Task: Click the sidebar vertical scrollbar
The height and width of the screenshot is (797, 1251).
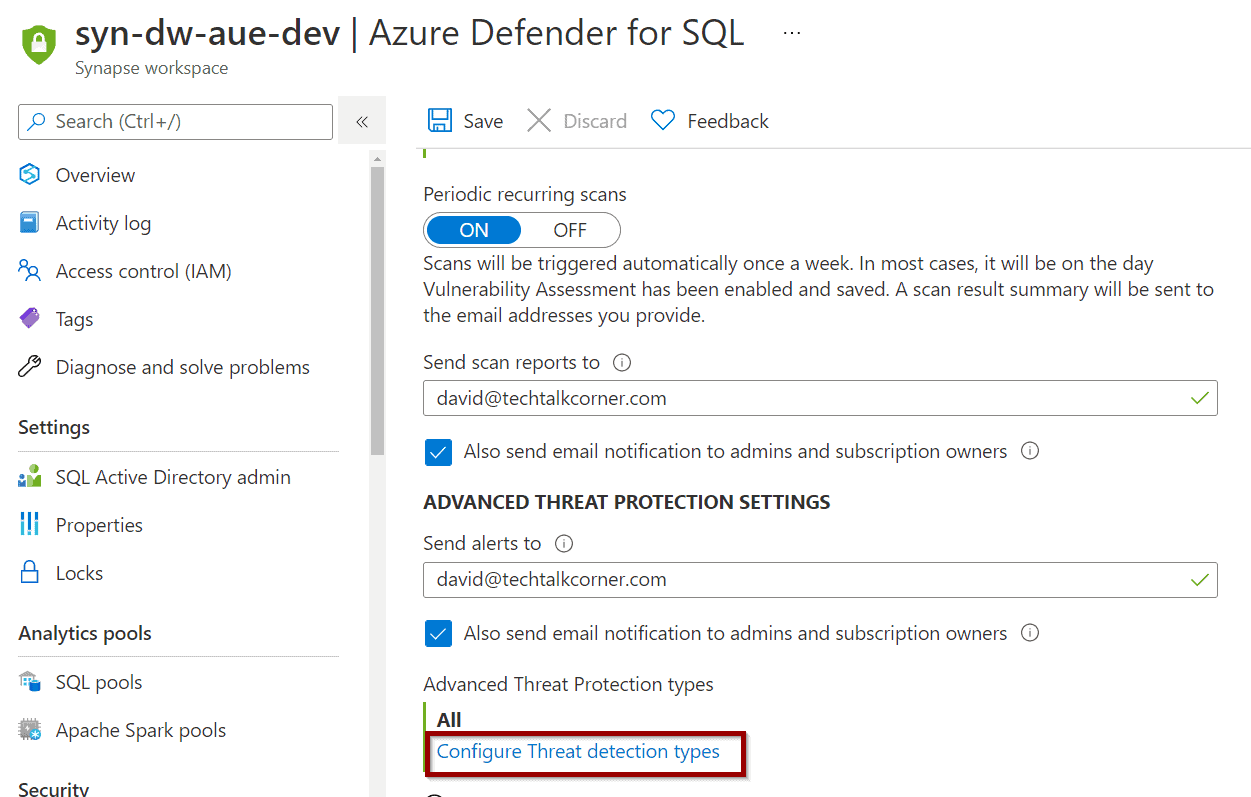Action: tap(377, 310)
